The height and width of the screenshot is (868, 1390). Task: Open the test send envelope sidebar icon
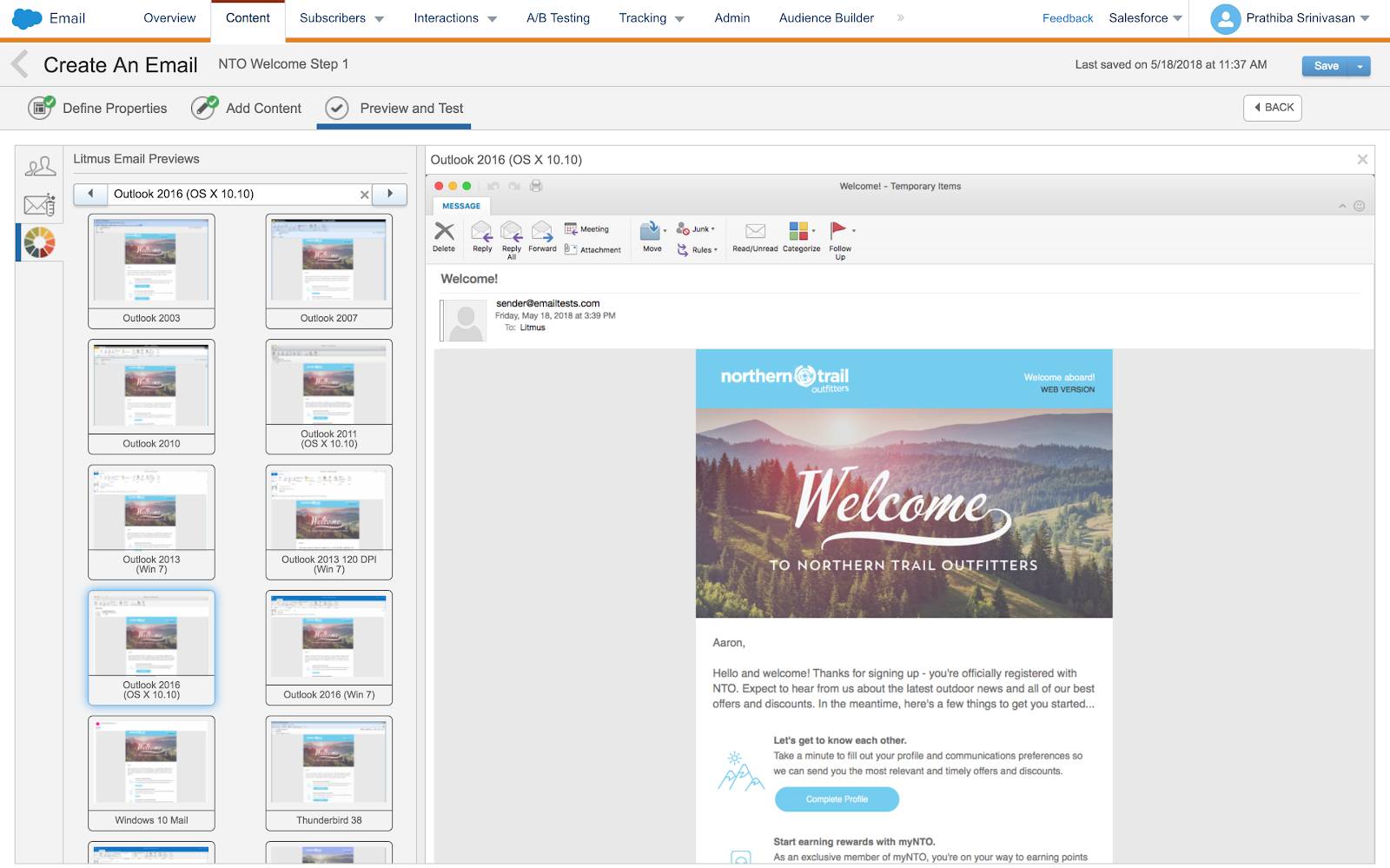[x=40, y=205]
